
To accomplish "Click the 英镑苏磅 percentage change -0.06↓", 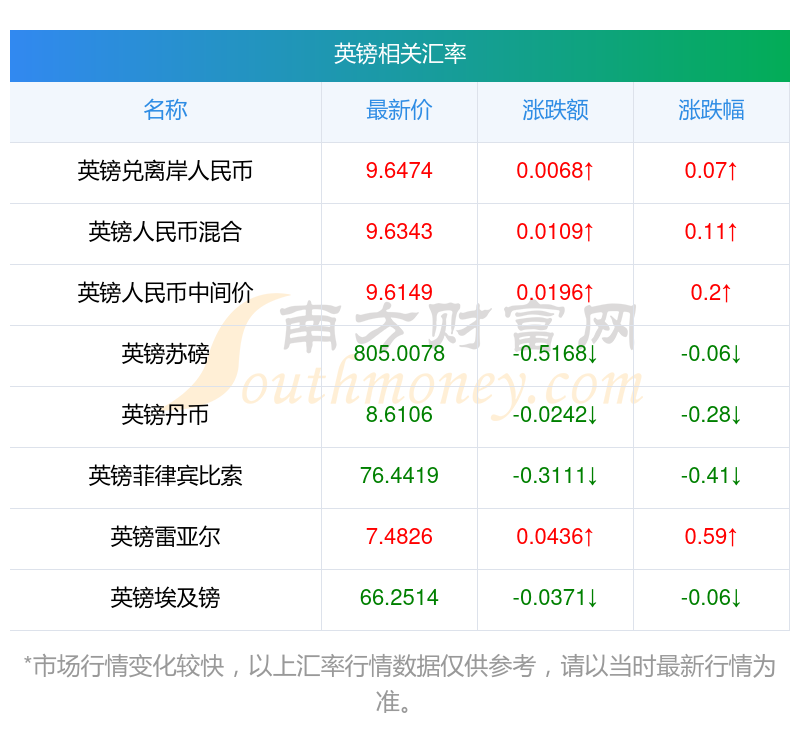I will (711, 354).
